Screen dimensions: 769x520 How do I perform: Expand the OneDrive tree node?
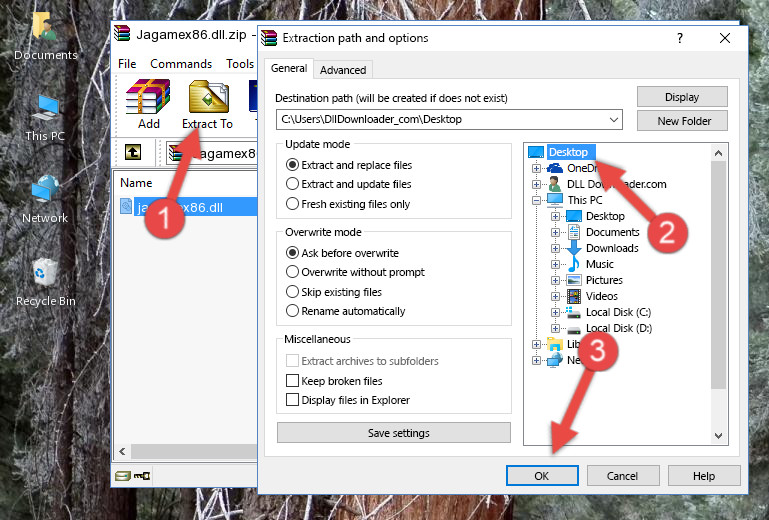coord(537,168)
